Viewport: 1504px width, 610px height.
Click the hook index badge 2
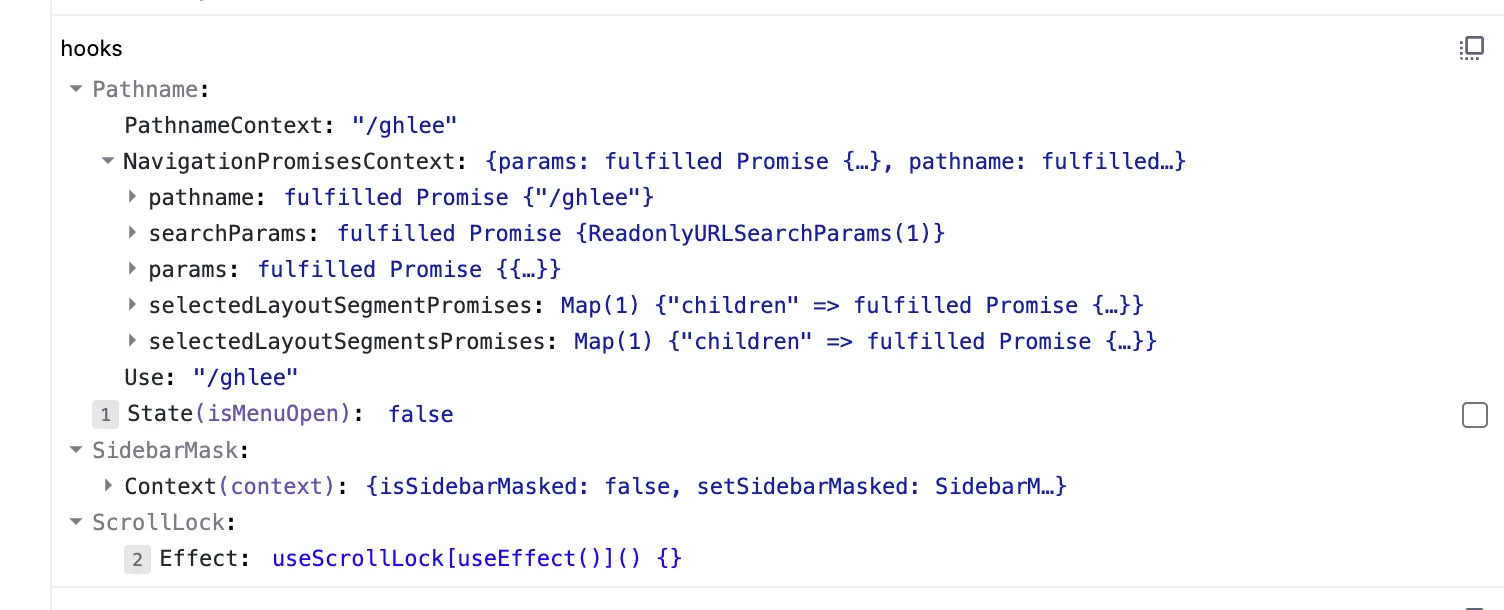(x=137, y=558)
